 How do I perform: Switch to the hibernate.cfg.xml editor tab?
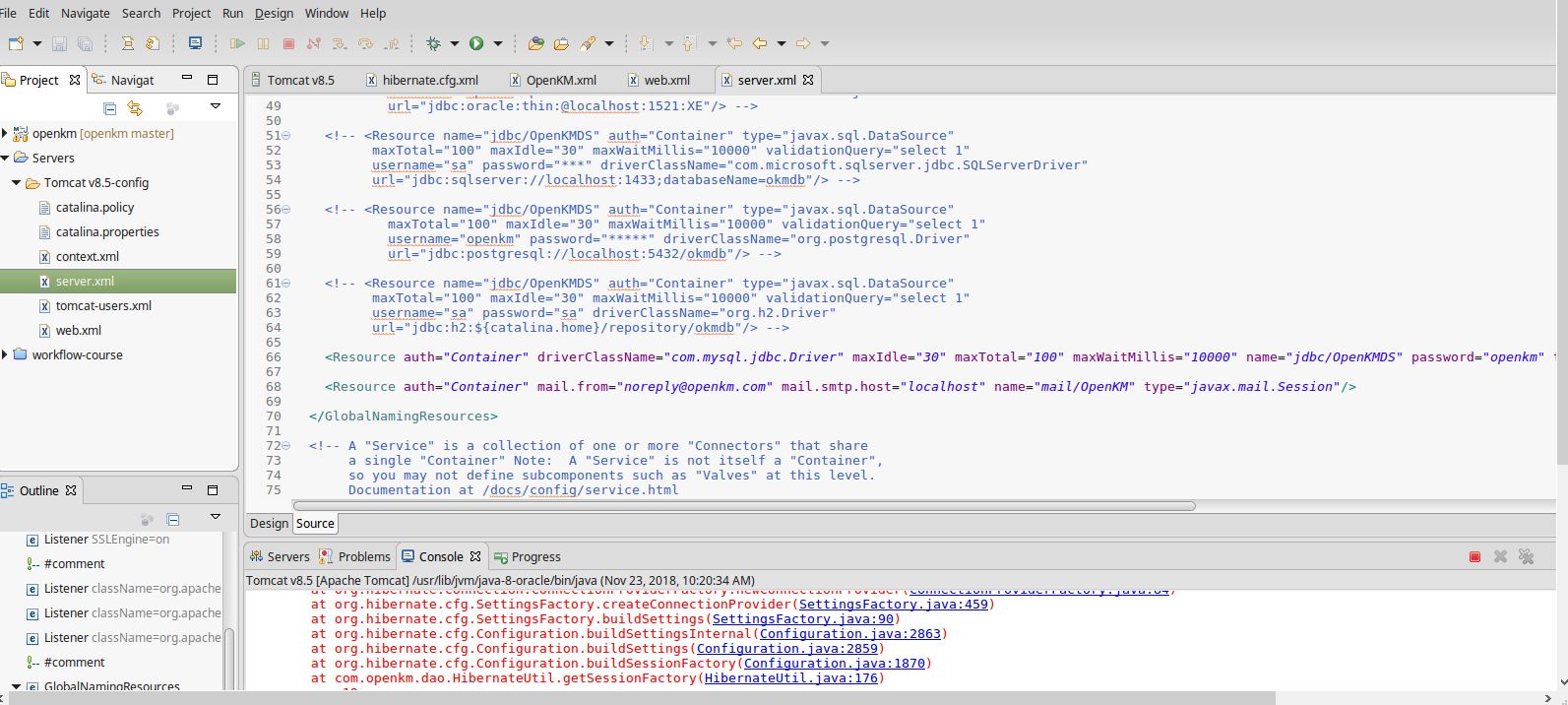tap(429, 81)
